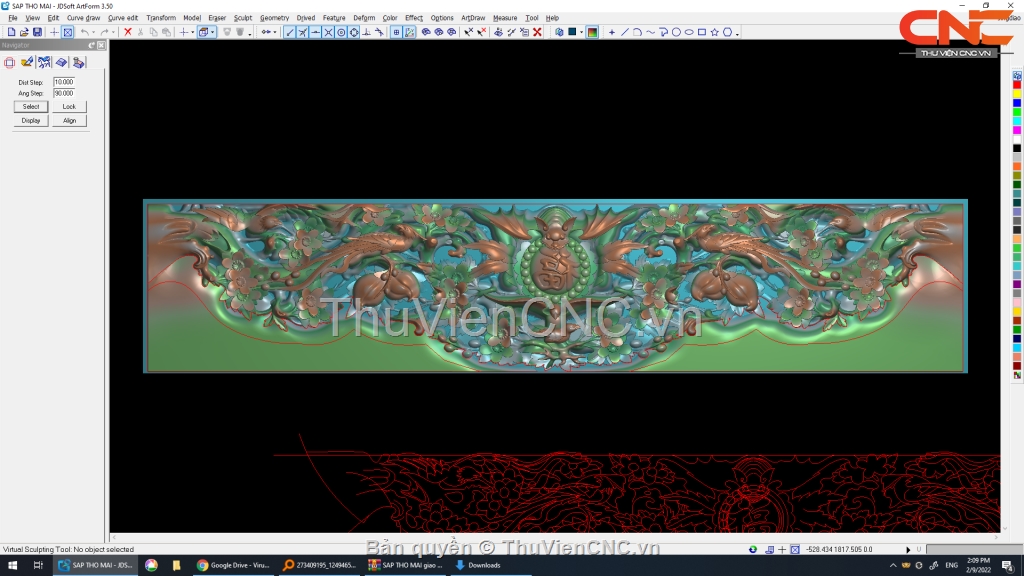1024x576 pixels.
Task: Select the Polygon drawing tool
Action: [728, 32]
